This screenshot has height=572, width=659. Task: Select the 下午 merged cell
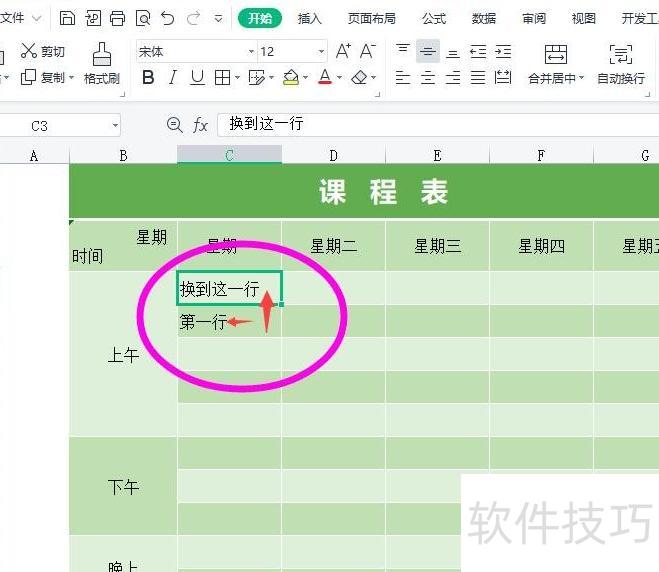pyautogui.click(x=123, y=486)
